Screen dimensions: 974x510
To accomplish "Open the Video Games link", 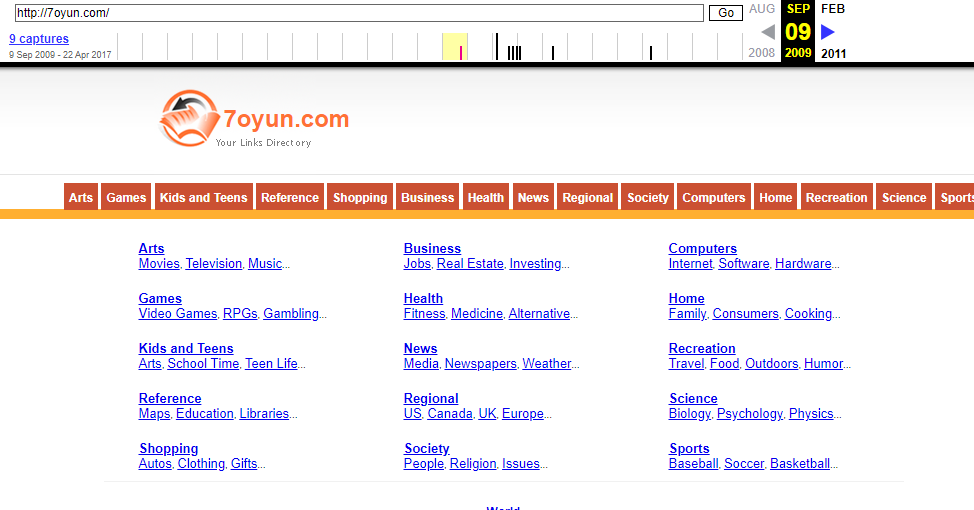I will click(178, 314).
